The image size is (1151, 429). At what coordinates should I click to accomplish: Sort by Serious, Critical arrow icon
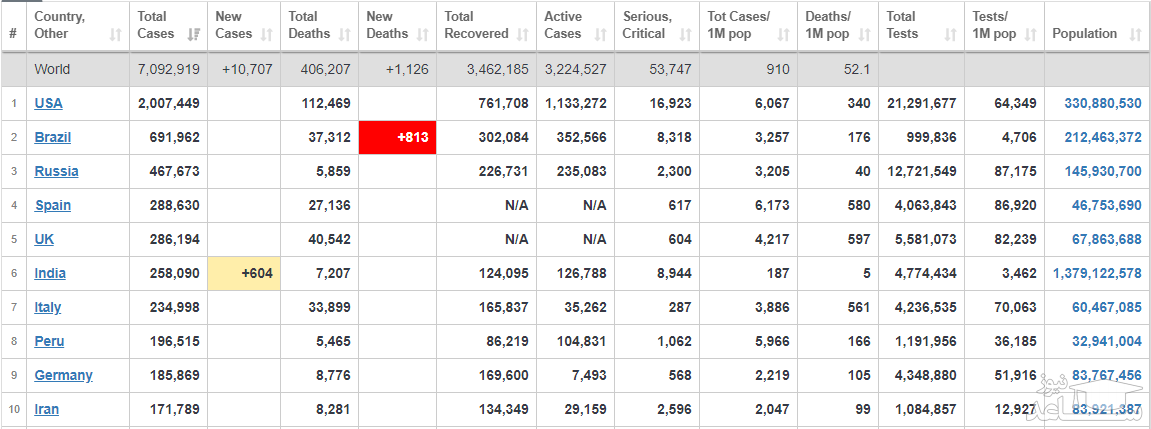[685, 34]
